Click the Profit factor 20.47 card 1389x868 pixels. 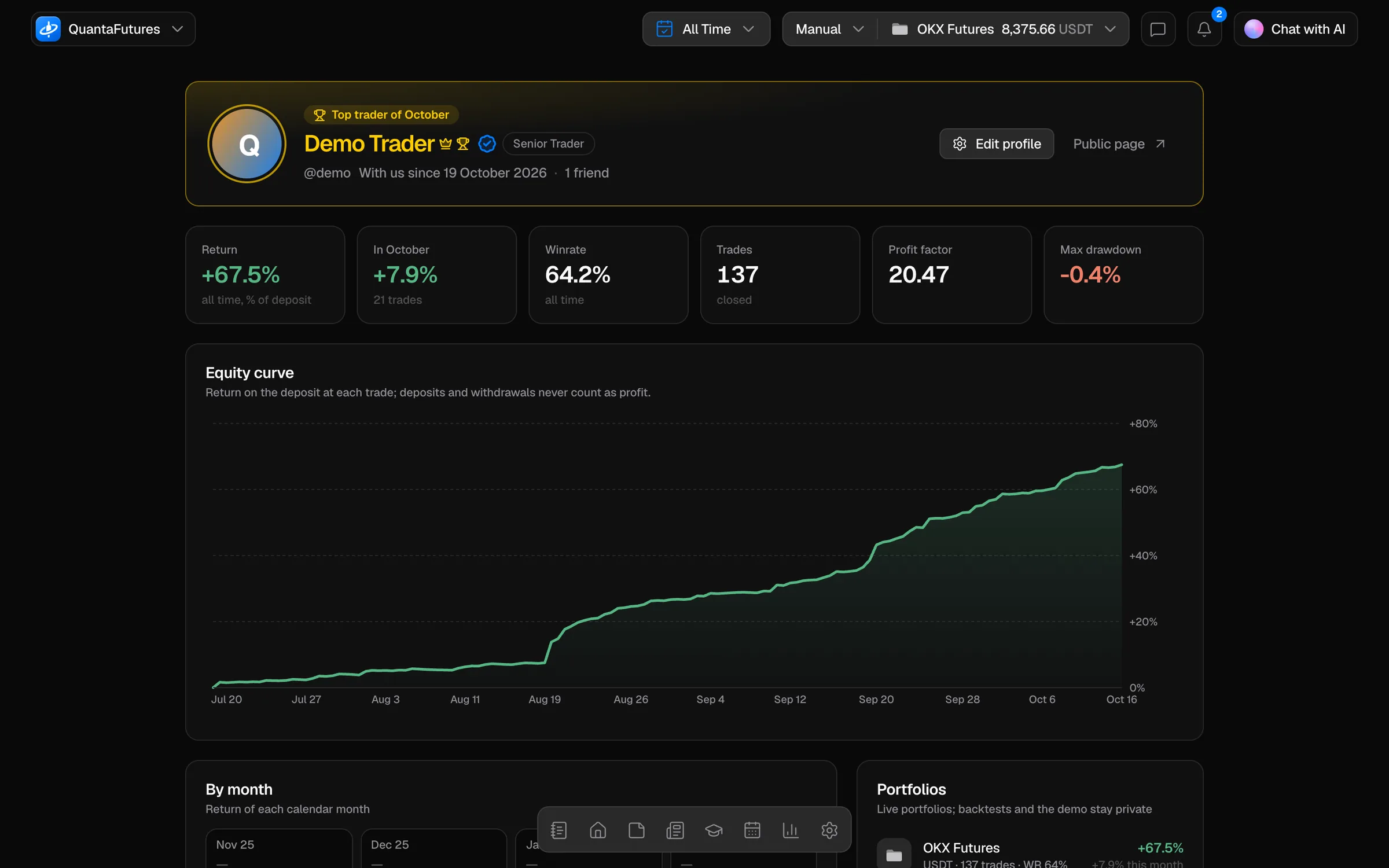click(951, 275)
